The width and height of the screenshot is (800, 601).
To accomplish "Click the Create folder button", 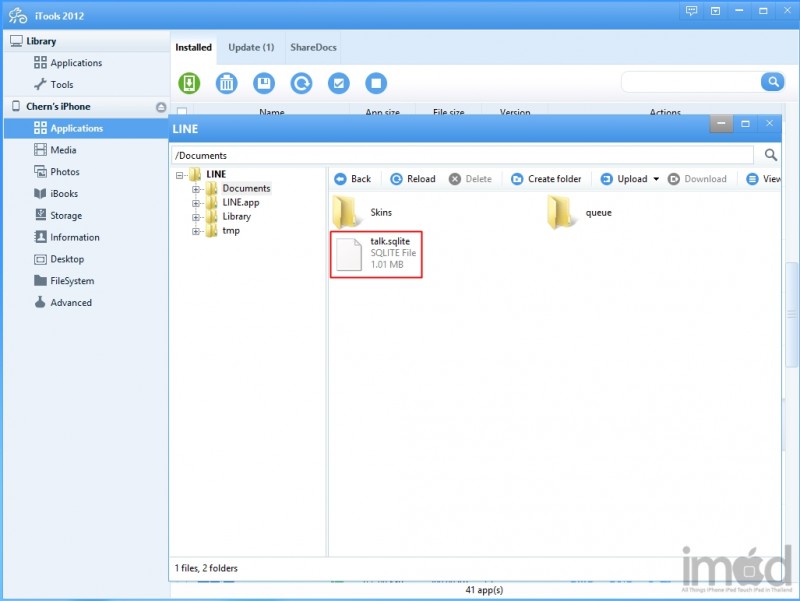I will [x=546, y=179].
